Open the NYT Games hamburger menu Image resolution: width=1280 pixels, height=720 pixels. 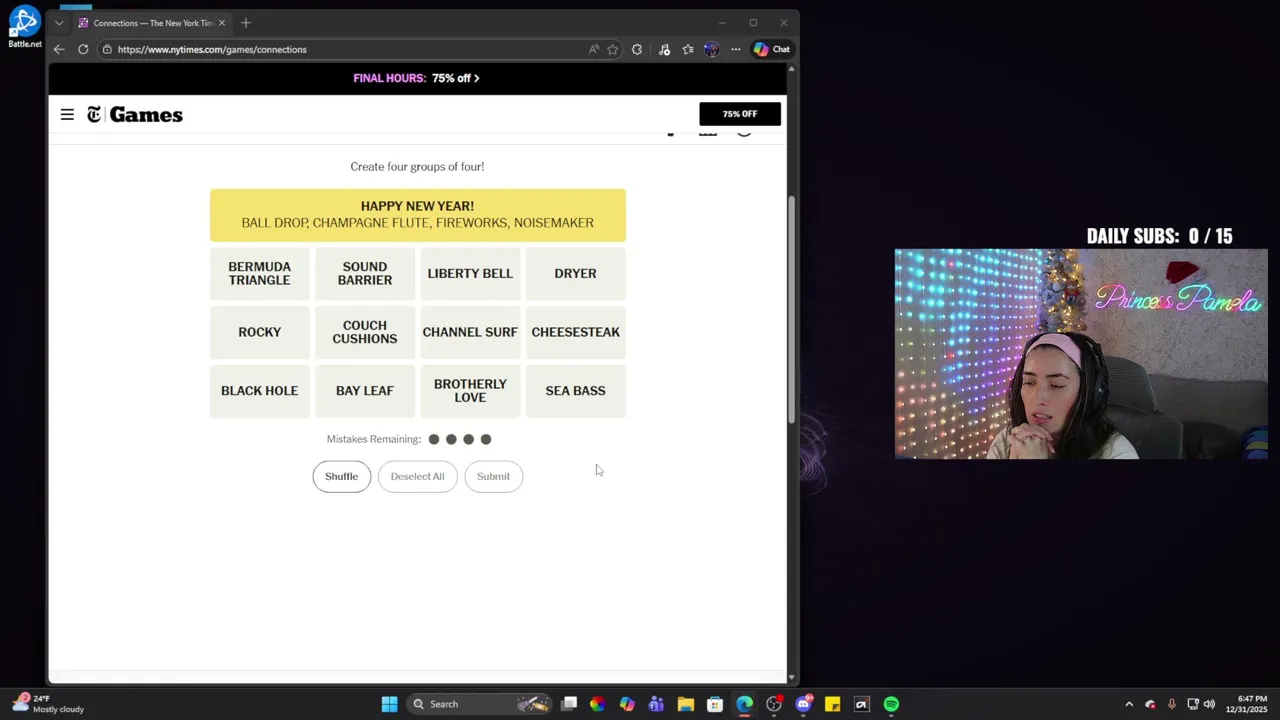pos(67,115)
